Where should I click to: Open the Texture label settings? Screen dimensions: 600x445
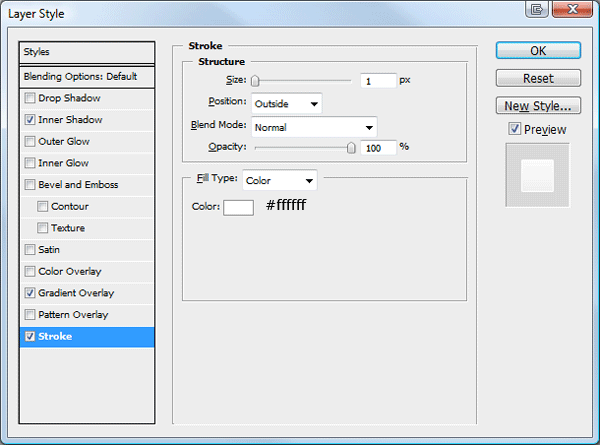coord(68,228)
